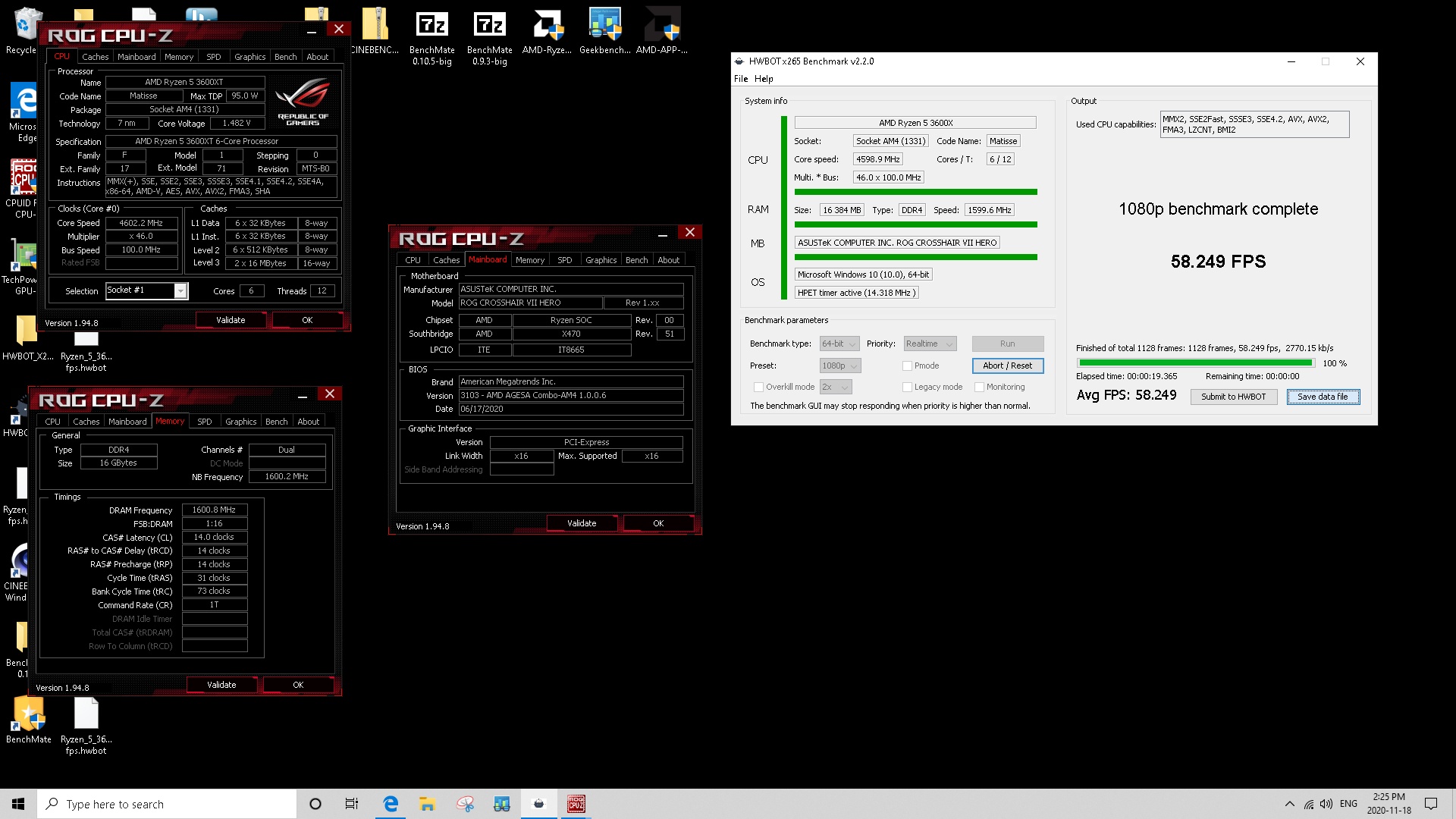
Task: Open the CINEBENCH zip archive icon
Action: pos(375,30)
